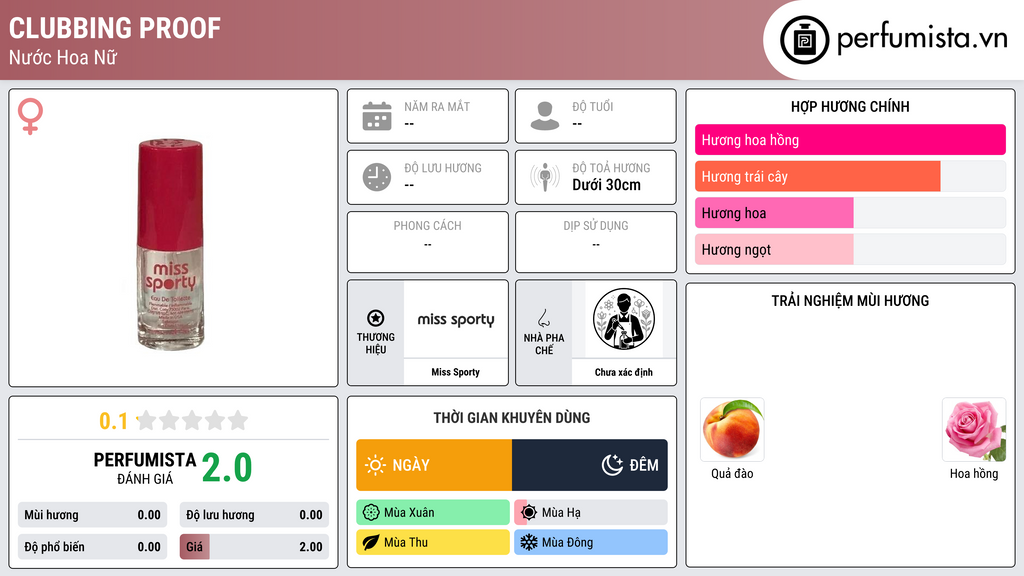Click the snowflake icon beside Mùa Đông
Image resolution: width=1024 pixels, height=576 pixels.
click(x=529, y=542)
